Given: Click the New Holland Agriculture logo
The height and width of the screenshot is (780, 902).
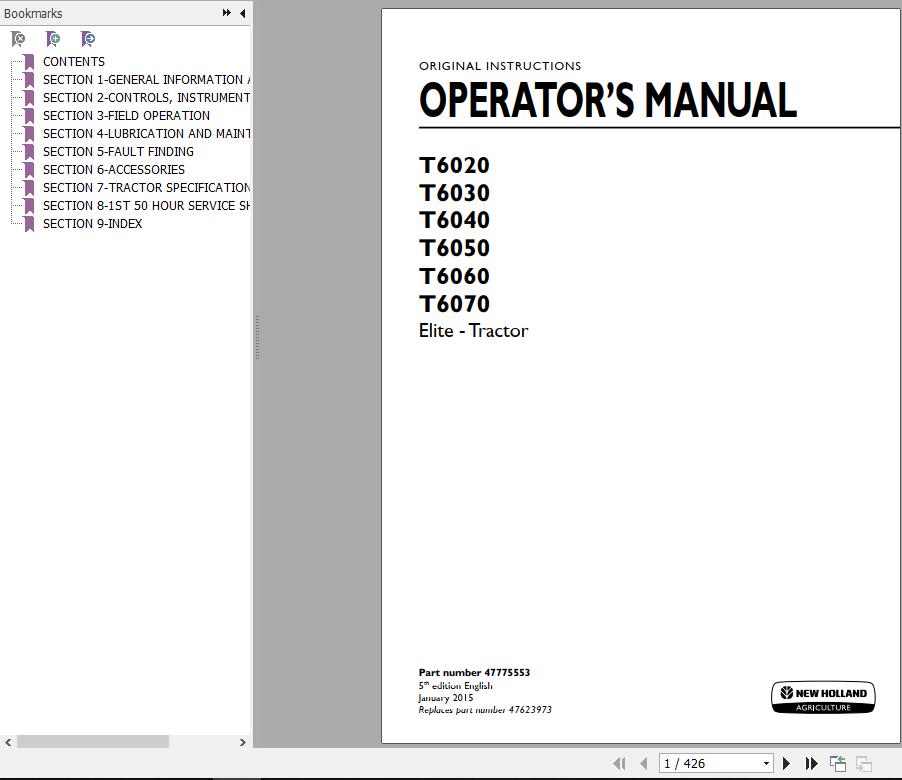Looking at the screenshot, I should (823, 698).
